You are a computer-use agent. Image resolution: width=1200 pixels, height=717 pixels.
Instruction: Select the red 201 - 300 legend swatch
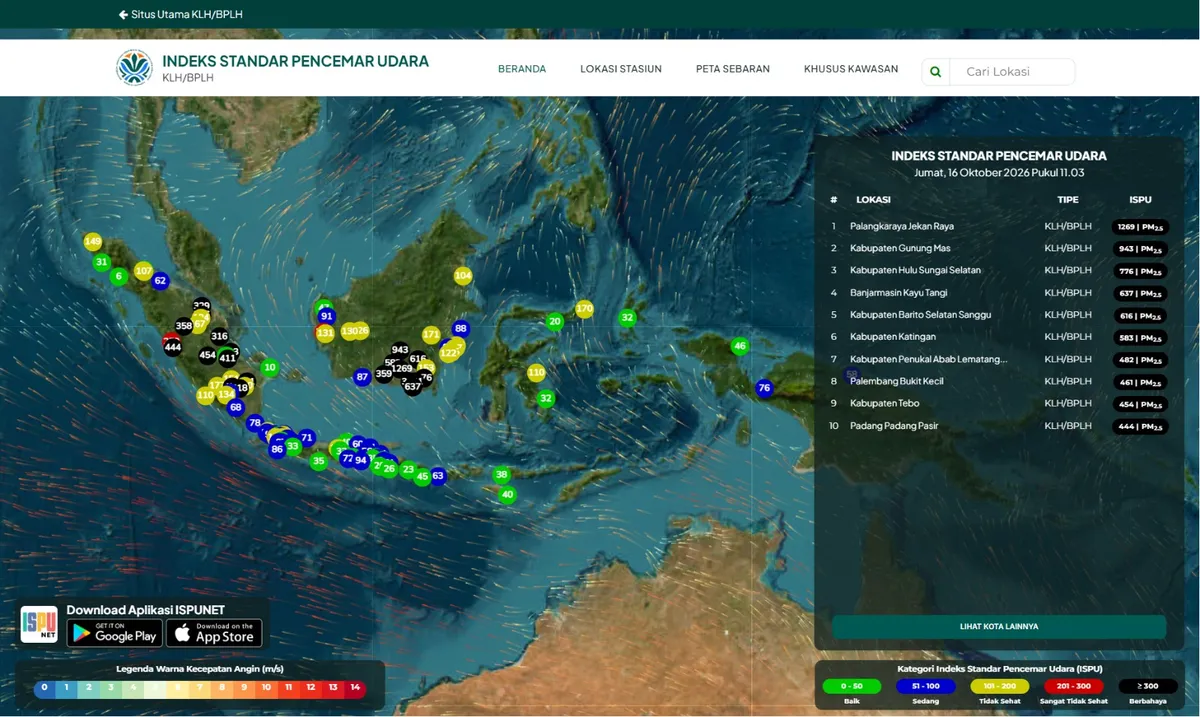coord(1074,687)
